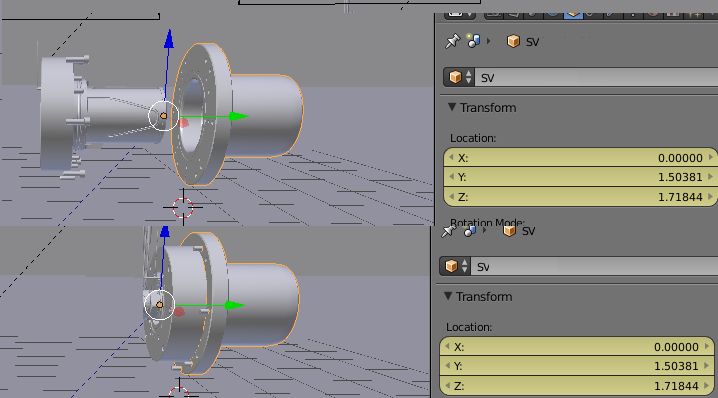This screenshot has height=398, width=718.
Task: Click the upper 'Transform' panel title
Action: tap(488, 108)
